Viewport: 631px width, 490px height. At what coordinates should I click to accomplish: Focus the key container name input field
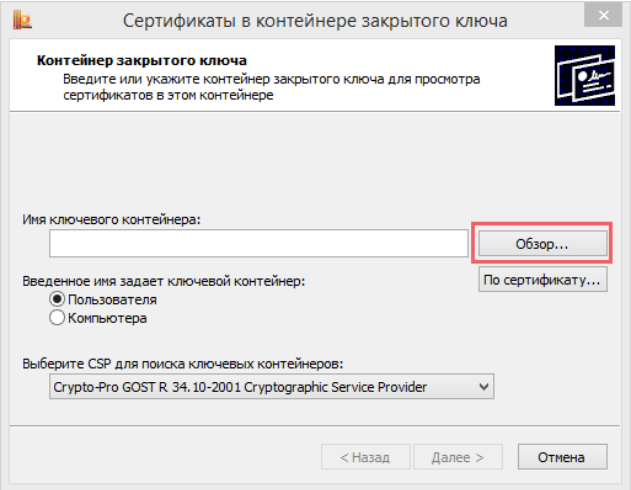[x=259, y=243]
